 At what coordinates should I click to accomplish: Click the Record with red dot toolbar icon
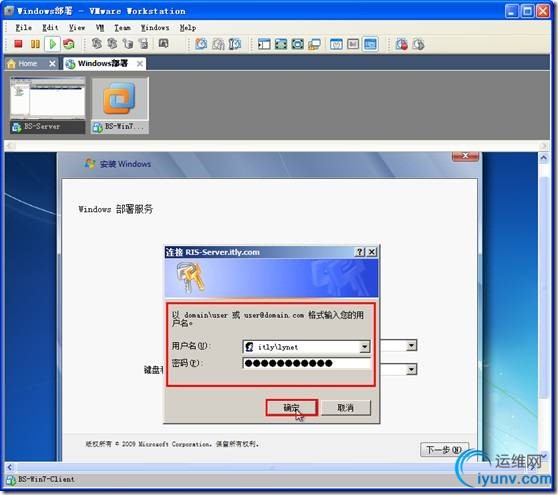pyautogui.click(x=401, y=44)
